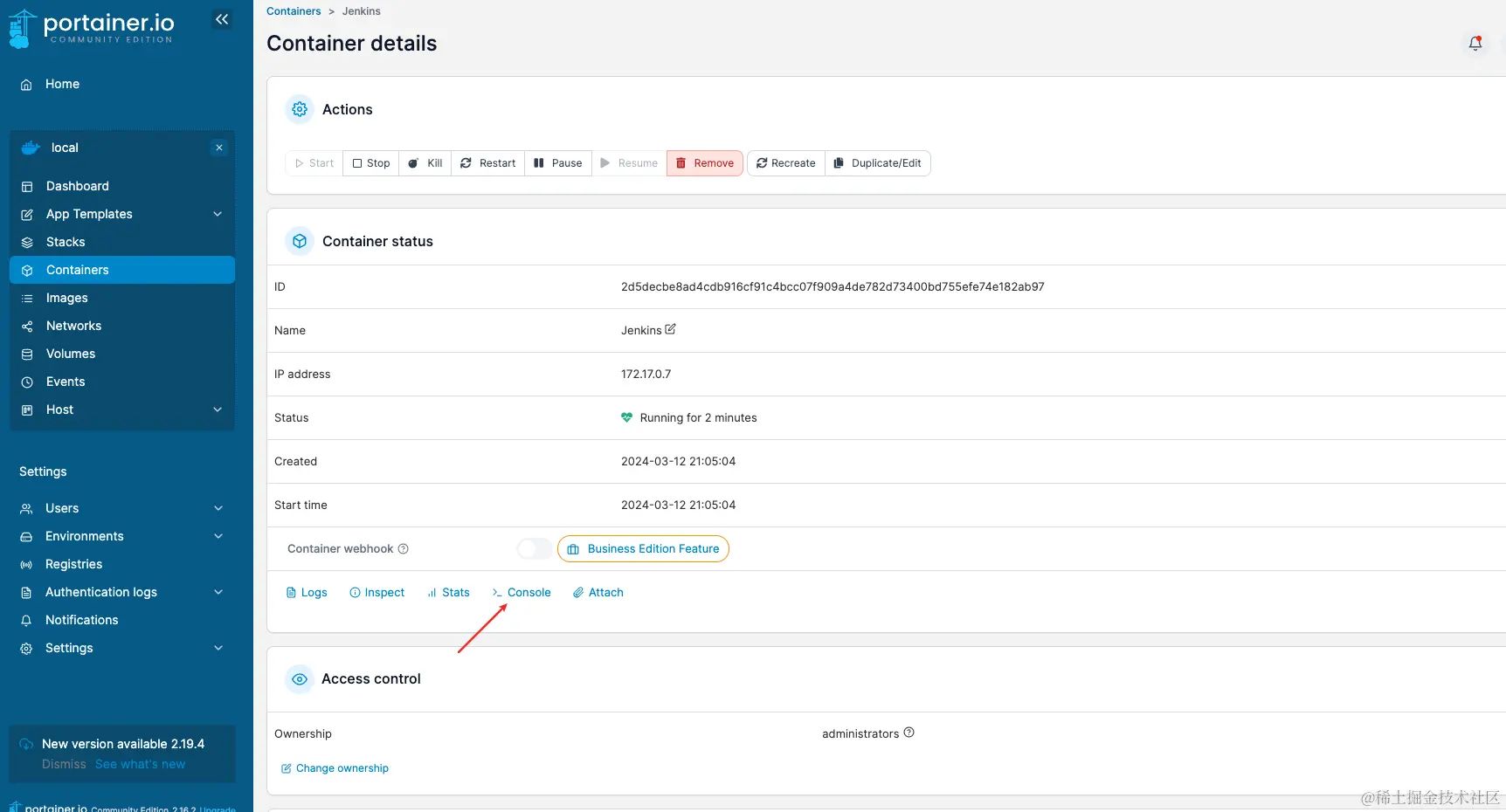Kill the container

[425, 163]
